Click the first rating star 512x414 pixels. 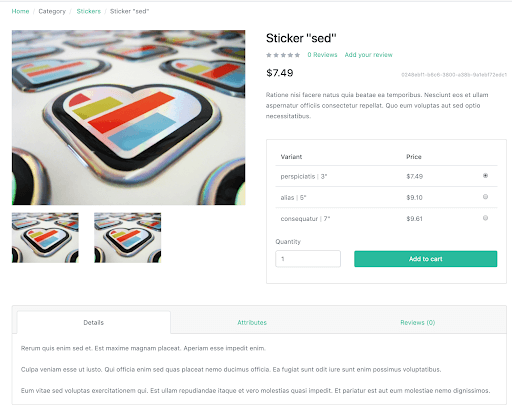(x=269, y=55)
